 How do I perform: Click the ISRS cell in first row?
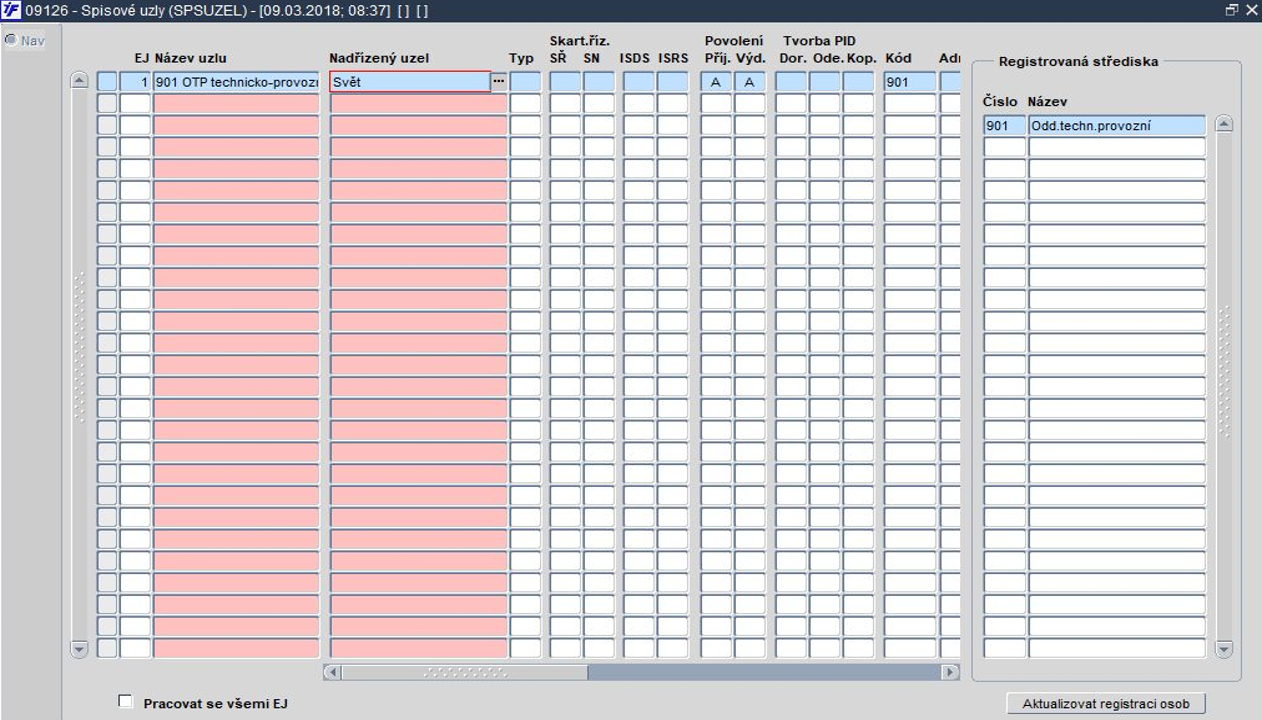672,82
